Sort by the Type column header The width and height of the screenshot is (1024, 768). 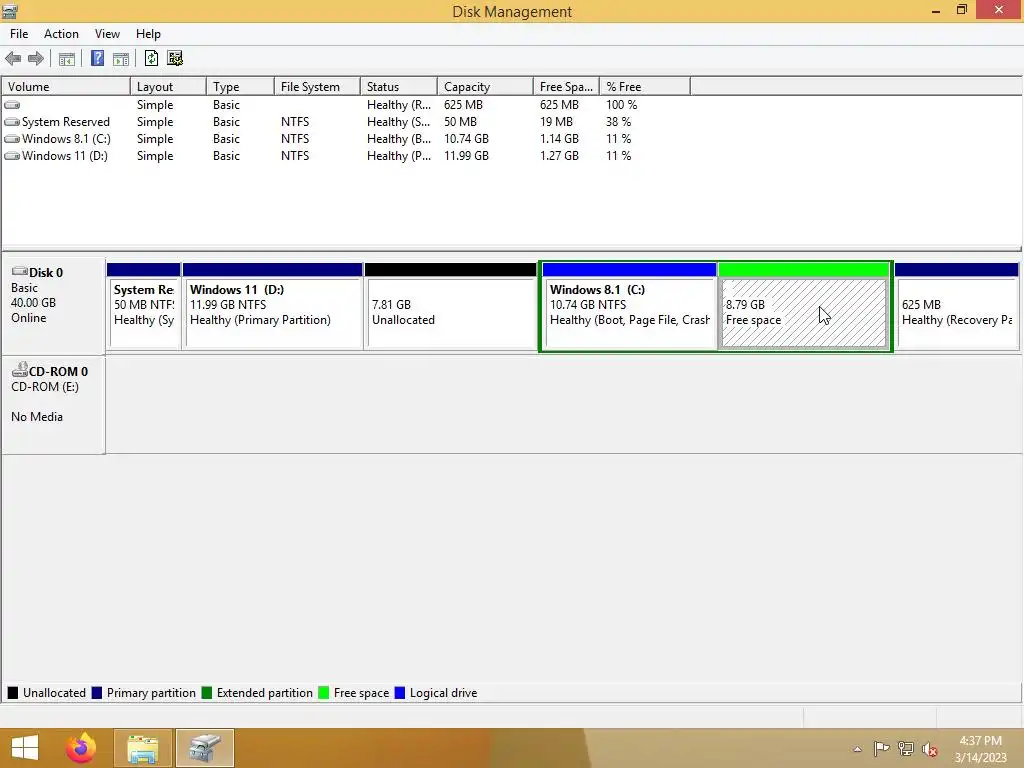[240, 86]
